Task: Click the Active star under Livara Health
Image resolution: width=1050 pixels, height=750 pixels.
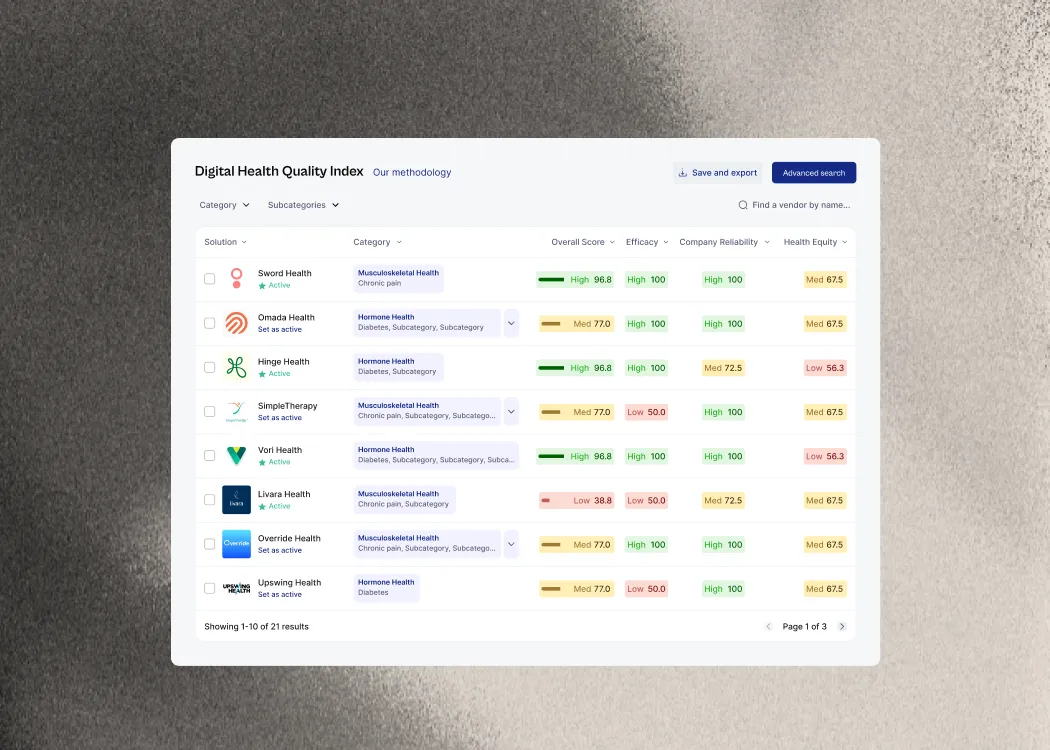Action: click(x=262, y=507)
